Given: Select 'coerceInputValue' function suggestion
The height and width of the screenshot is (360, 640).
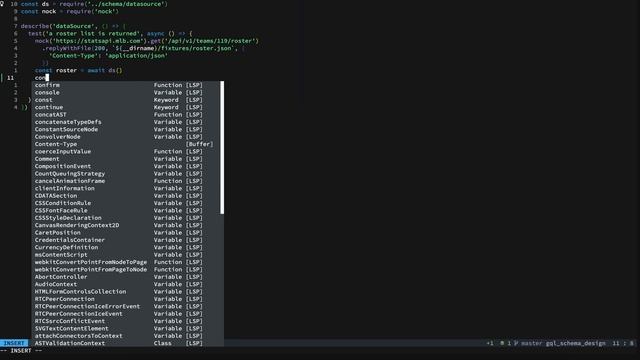Looking at the screenshot, I should click(x=128, y=151).
